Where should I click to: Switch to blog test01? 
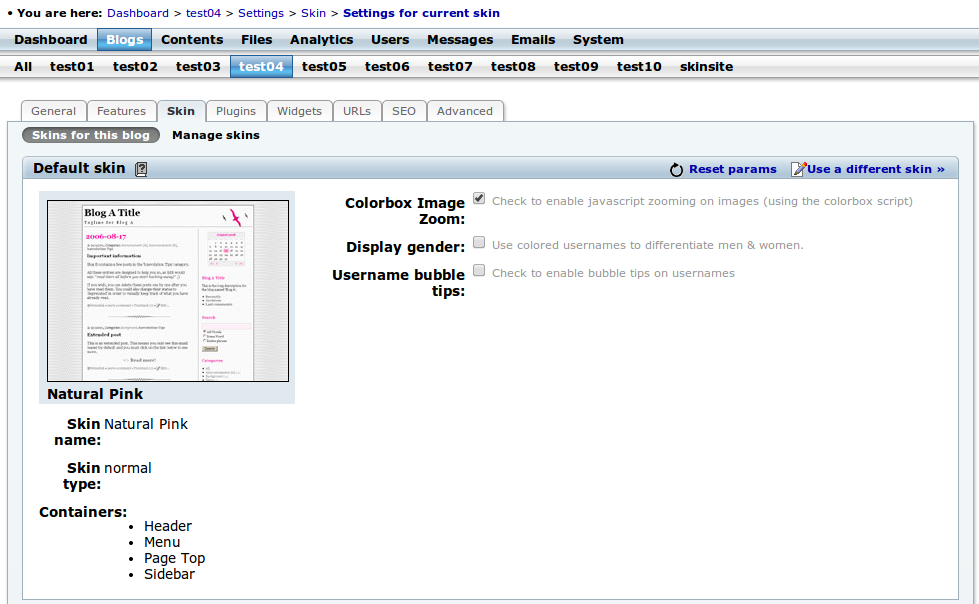click(72, 67)
